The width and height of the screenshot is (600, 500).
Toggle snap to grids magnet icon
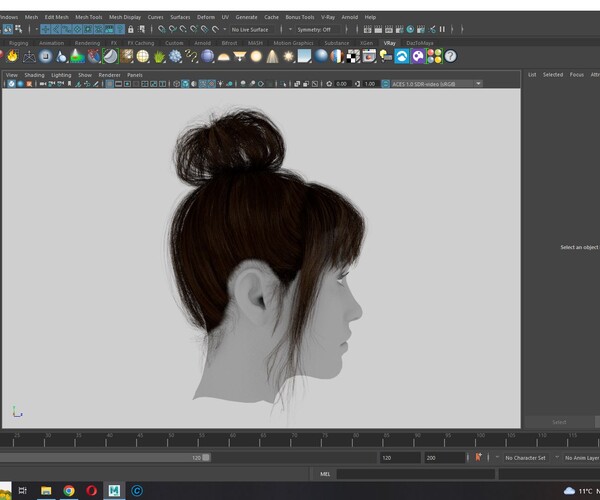162,29
